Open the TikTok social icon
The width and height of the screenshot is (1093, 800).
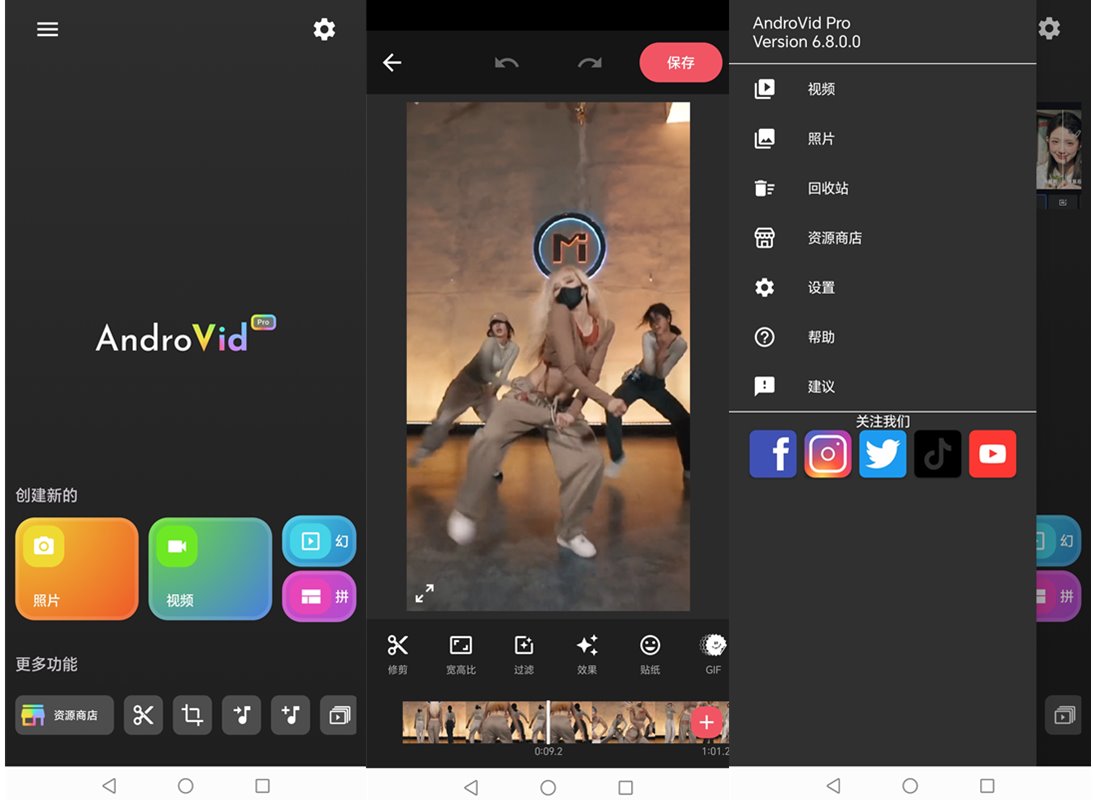pyautogui.click(x=937, y=454)
